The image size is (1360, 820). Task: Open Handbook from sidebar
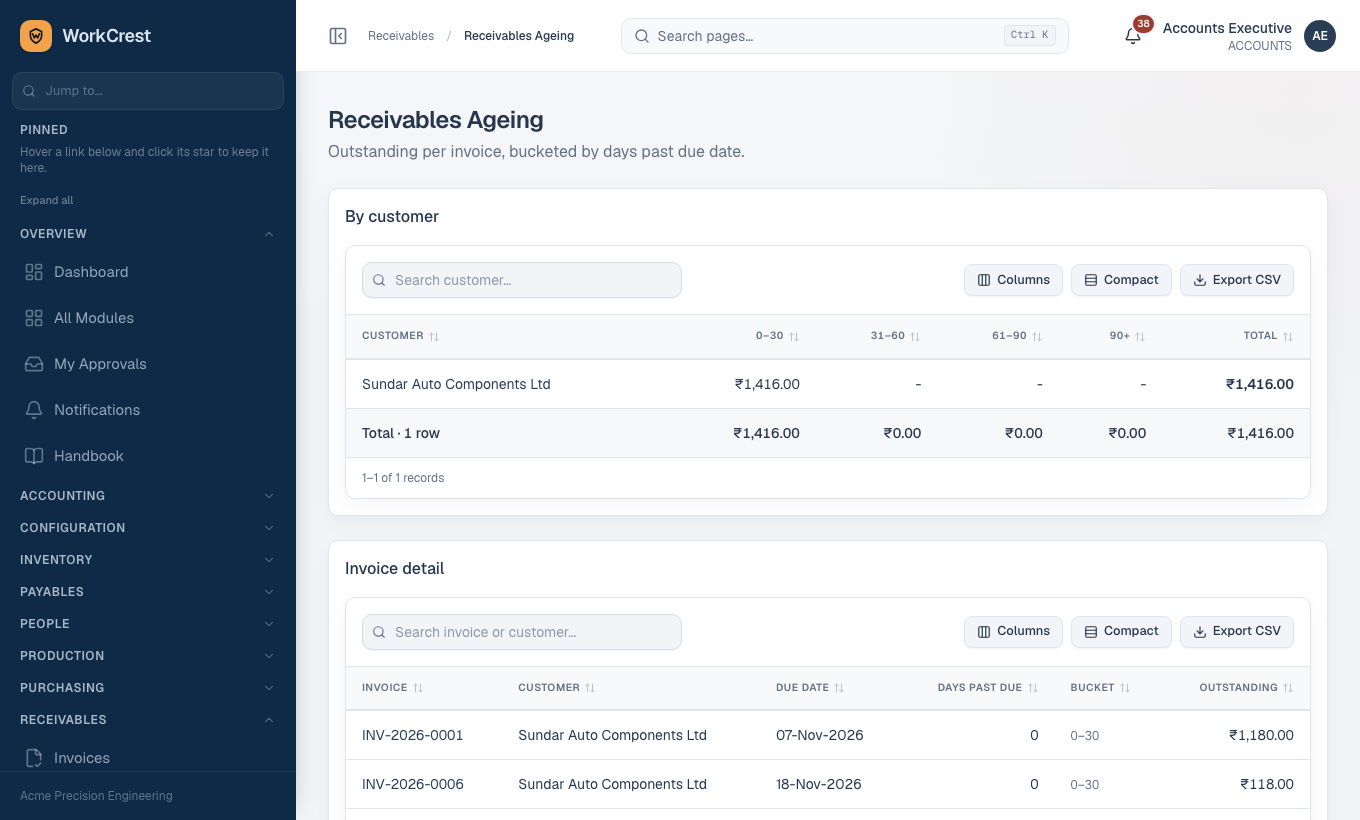(x=148, y=456)
